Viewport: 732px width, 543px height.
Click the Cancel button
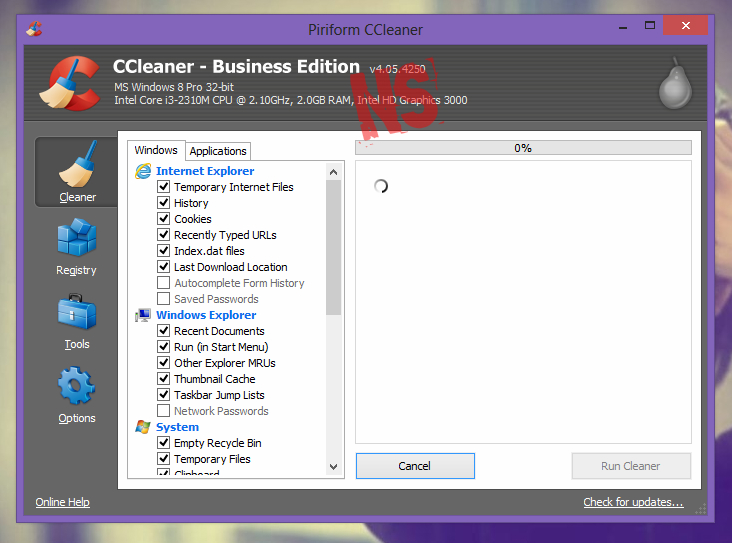(x=415, y=466)
